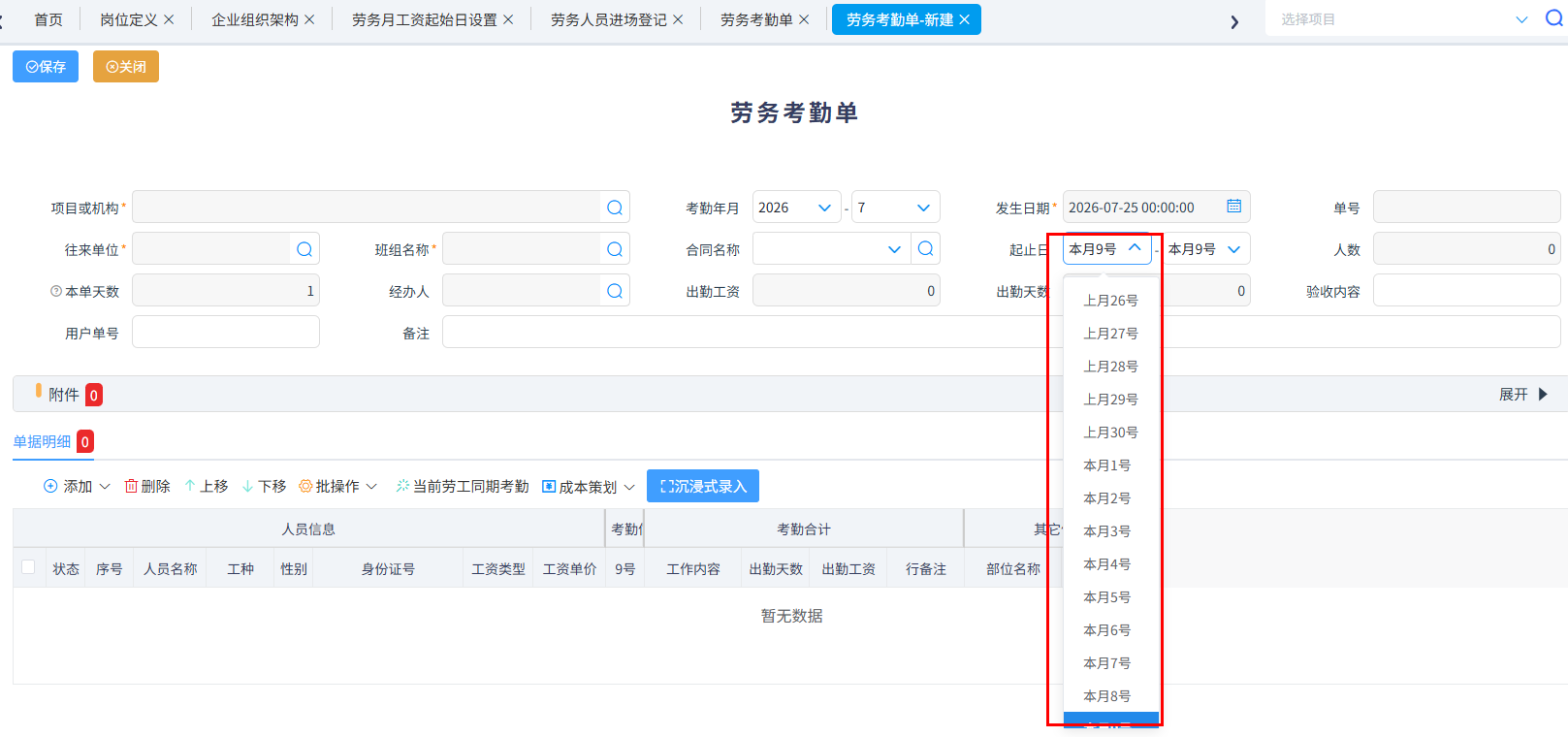The height and width of the screenshot is (737, 1568).
Task: Close the 岗位定义 tab
Action: pos(169,19)
